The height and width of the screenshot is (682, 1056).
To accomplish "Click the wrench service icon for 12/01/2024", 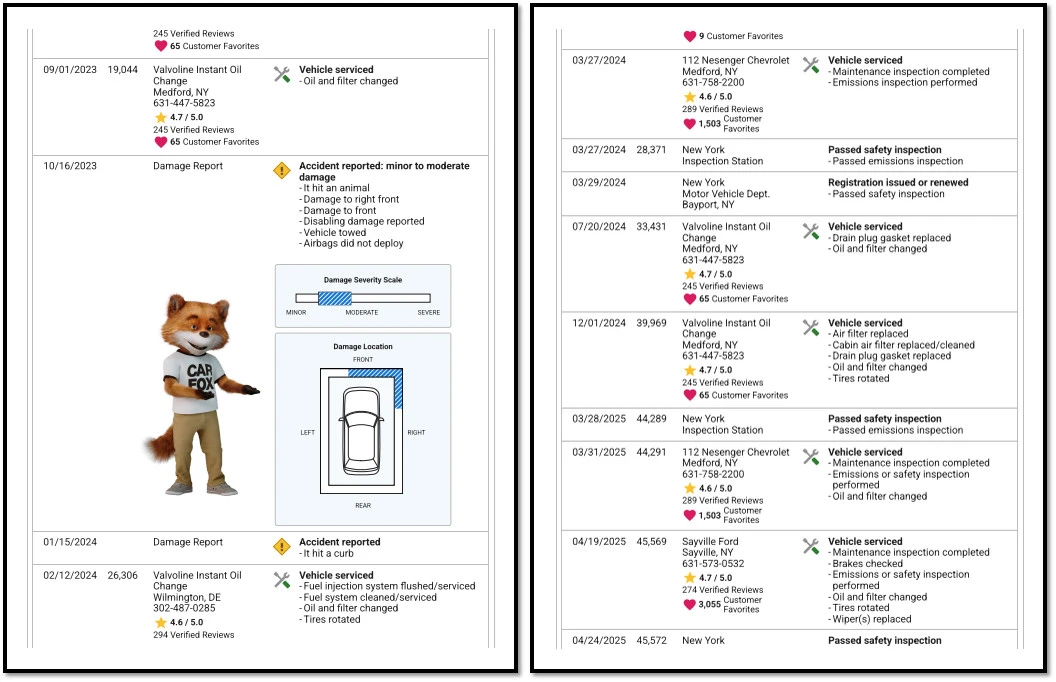I will pyautogui.click(x=811, y=327).
